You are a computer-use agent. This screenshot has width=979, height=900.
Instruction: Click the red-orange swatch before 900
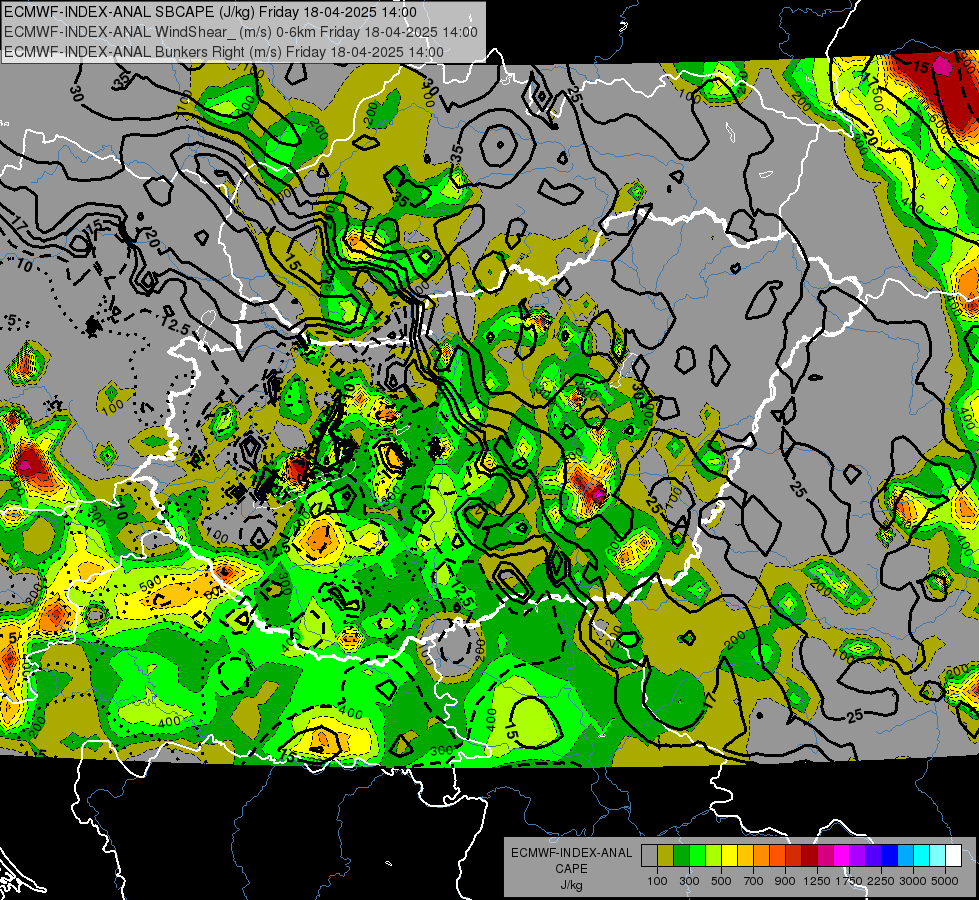pos(777,856)
